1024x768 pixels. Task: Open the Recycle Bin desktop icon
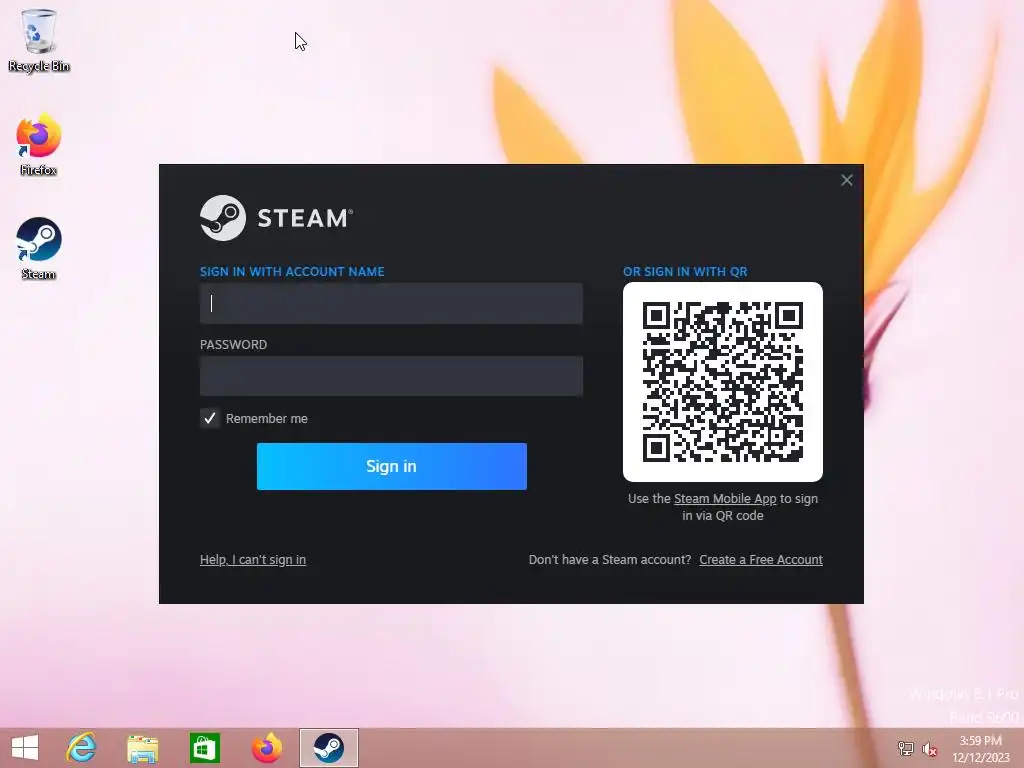[39, 40]
